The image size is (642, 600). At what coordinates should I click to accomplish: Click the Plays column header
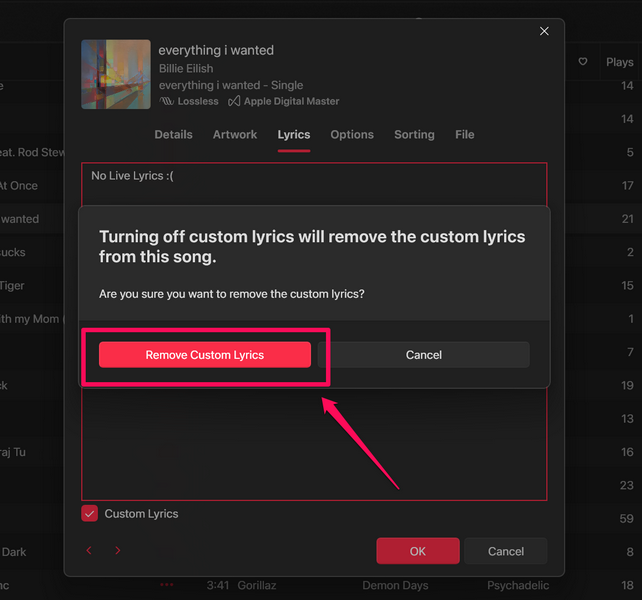[x=619, y=62]
